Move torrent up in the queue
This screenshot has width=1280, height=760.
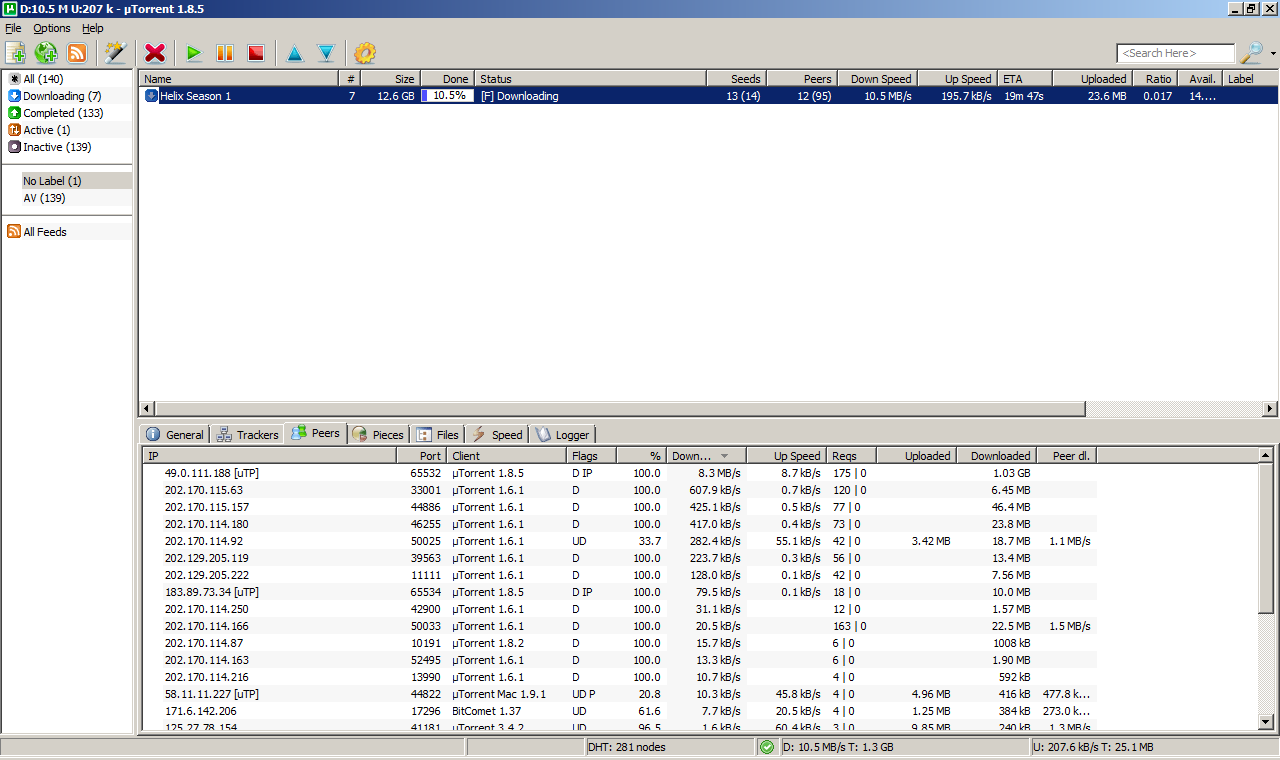(294, 53)
